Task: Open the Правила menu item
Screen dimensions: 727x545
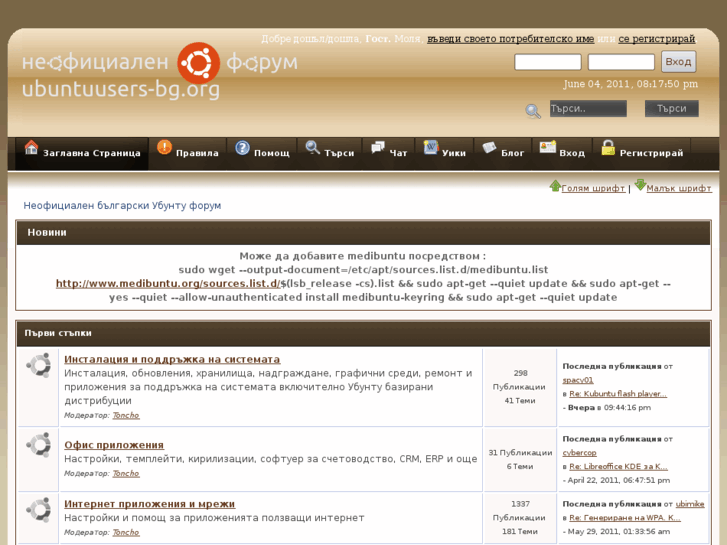Action: [188, 153]
